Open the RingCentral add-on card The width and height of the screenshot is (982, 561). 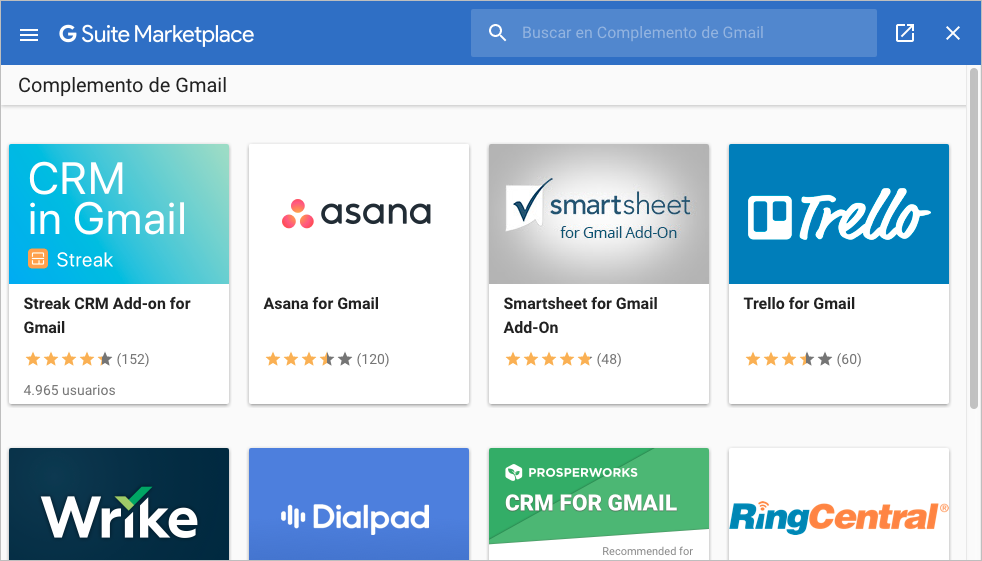pyautogui.click(x=839, y=504)
